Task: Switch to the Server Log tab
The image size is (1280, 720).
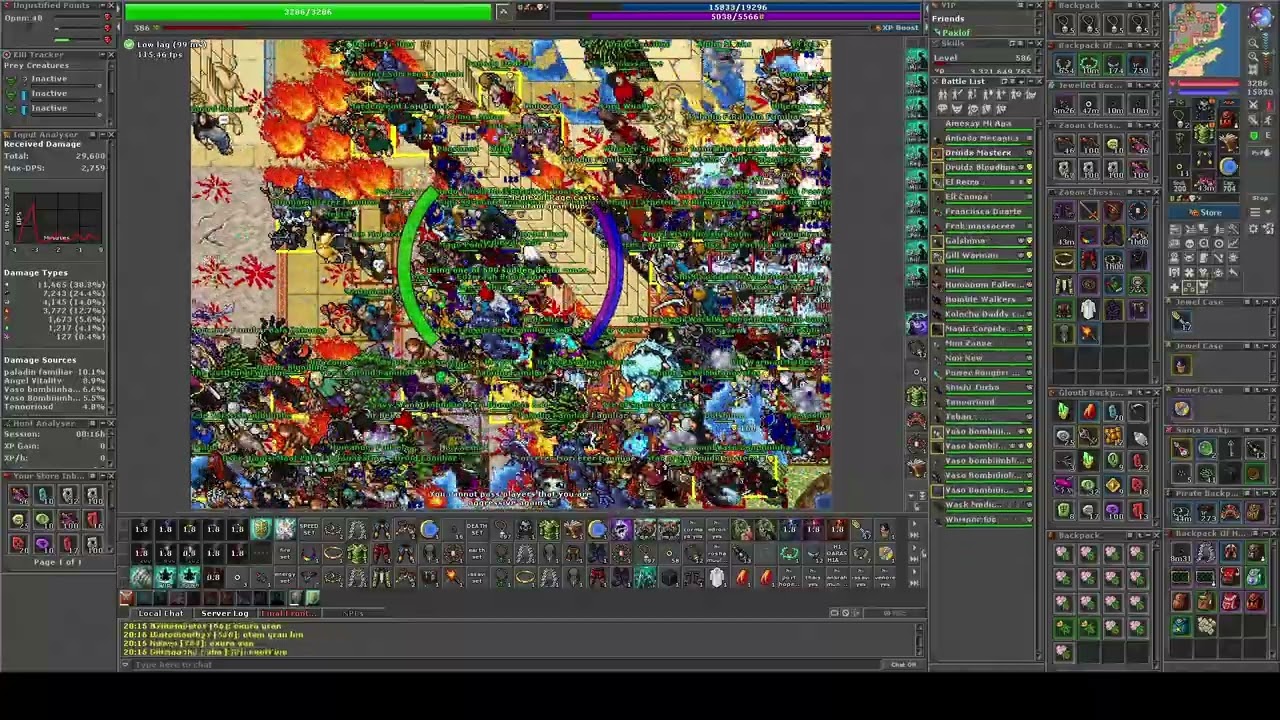Action: pos(225,613)
